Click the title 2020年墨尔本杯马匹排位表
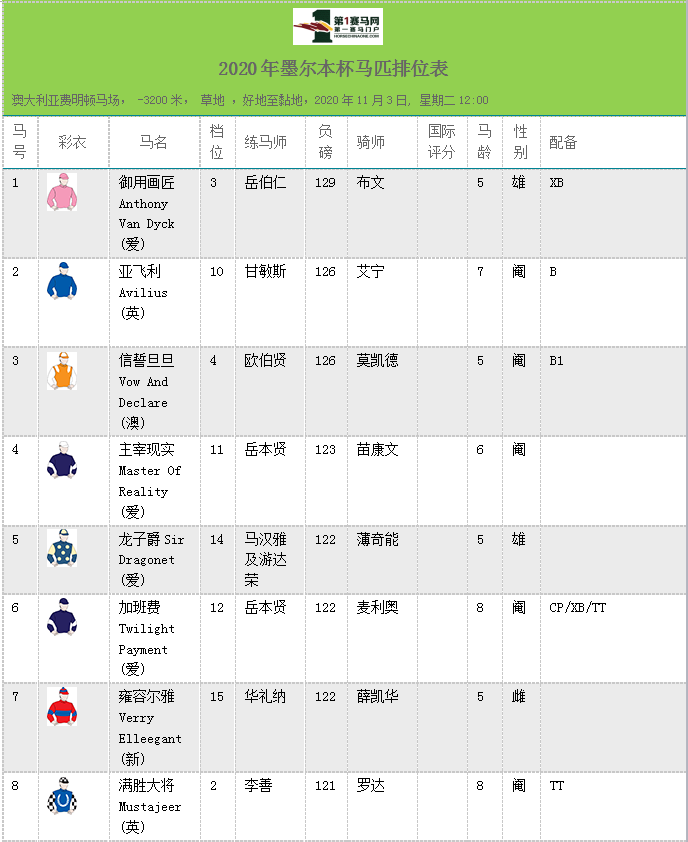688x842 pixels. coord(333,69)
